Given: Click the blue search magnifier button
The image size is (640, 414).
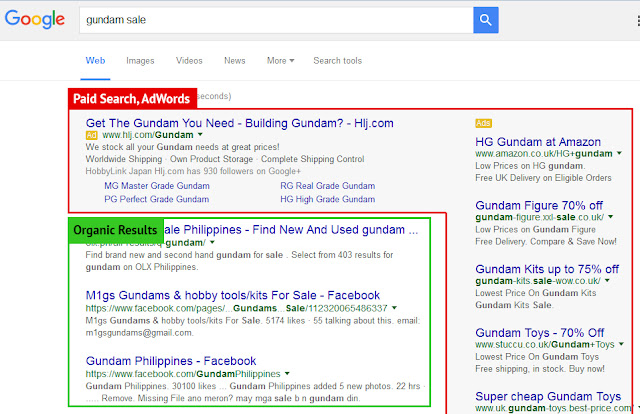Looking at the screenshot, I should point(486,20).
